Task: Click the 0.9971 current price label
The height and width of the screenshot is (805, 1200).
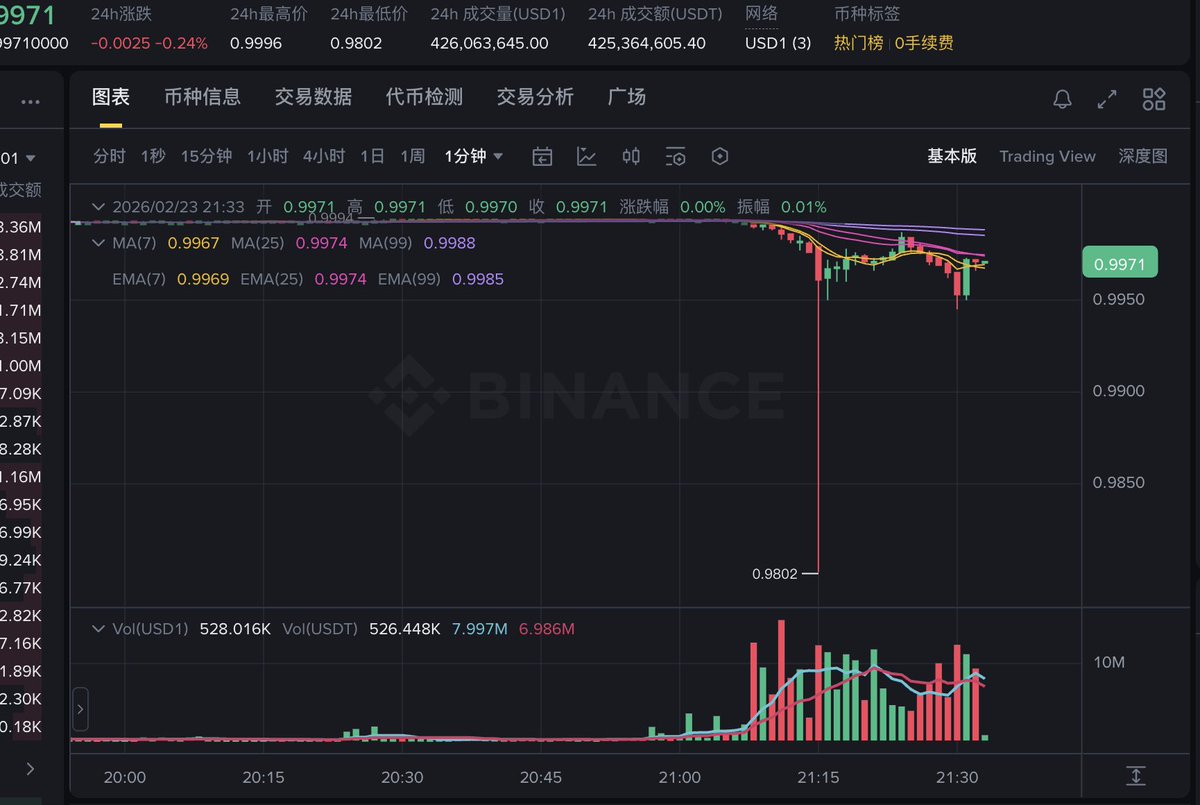Action: [1119, 264]
